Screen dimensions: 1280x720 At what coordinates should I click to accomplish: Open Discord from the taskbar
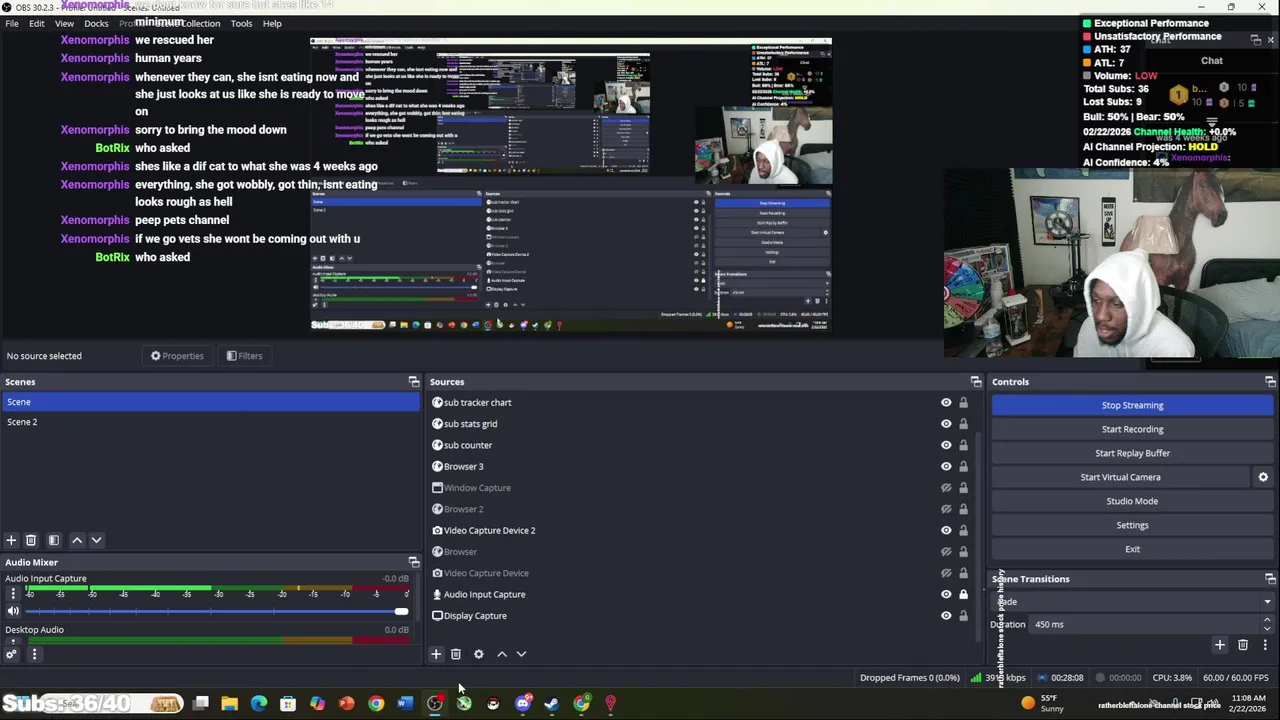pyautogui.click(x=522, y=704)
